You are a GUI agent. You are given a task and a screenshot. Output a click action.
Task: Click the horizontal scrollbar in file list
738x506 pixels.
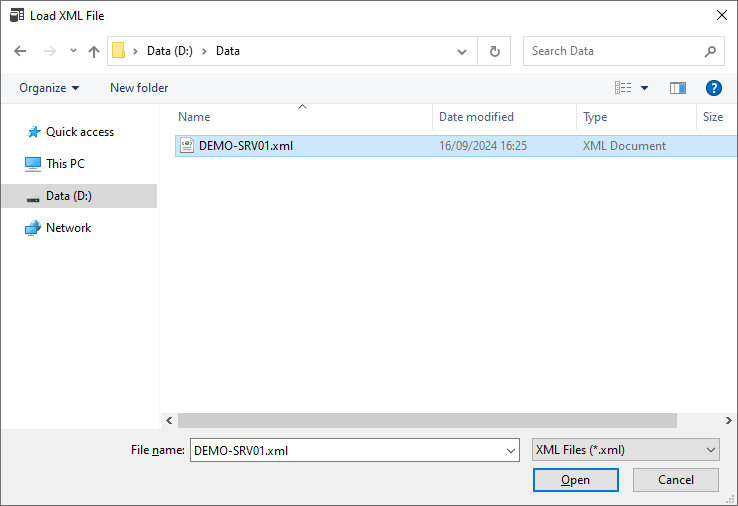click(x=427, y=421)
